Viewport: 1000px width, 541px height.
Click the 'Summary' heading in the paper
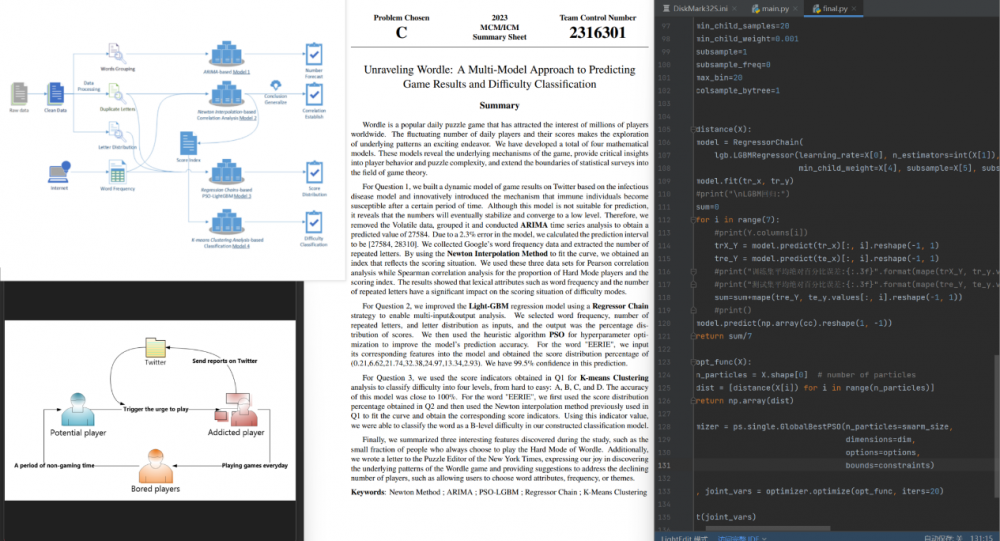[499, 105]
